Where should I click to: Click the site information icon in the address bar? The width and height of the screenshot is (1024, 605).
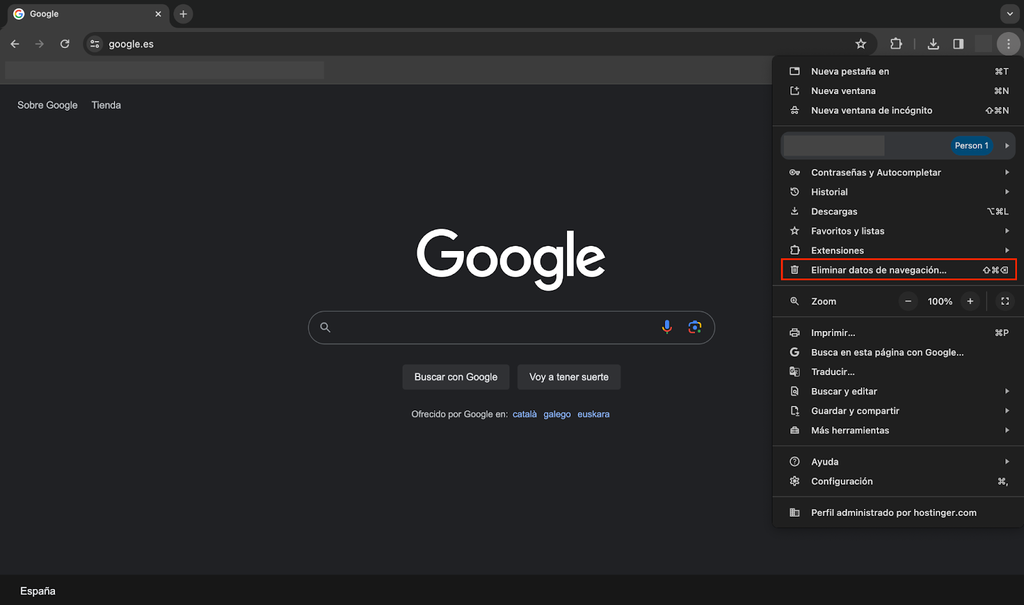pyautogui.click(x=94, y=44)
